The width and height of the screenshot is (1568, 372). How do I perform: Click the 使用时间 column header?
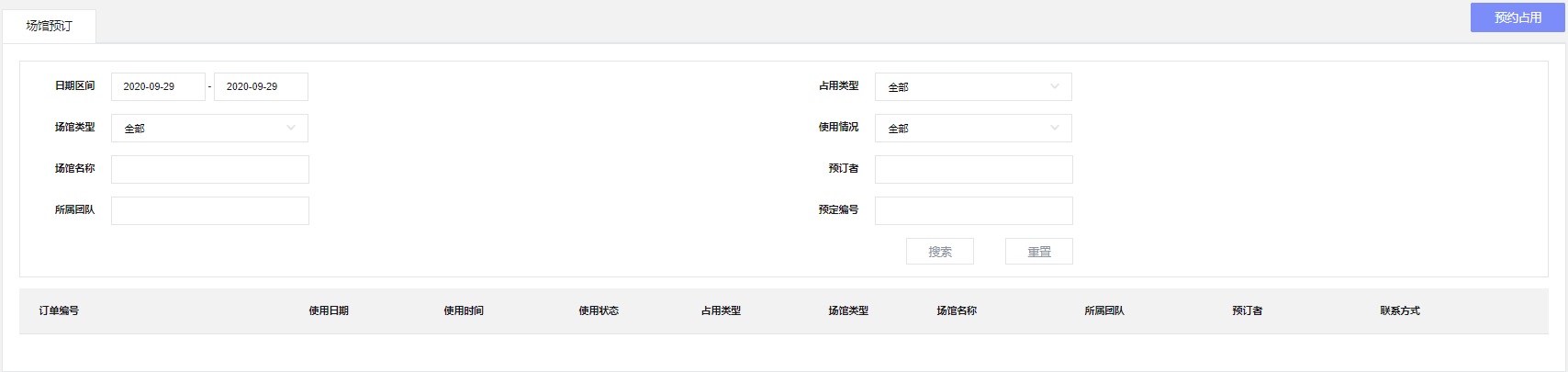(464, 310)
